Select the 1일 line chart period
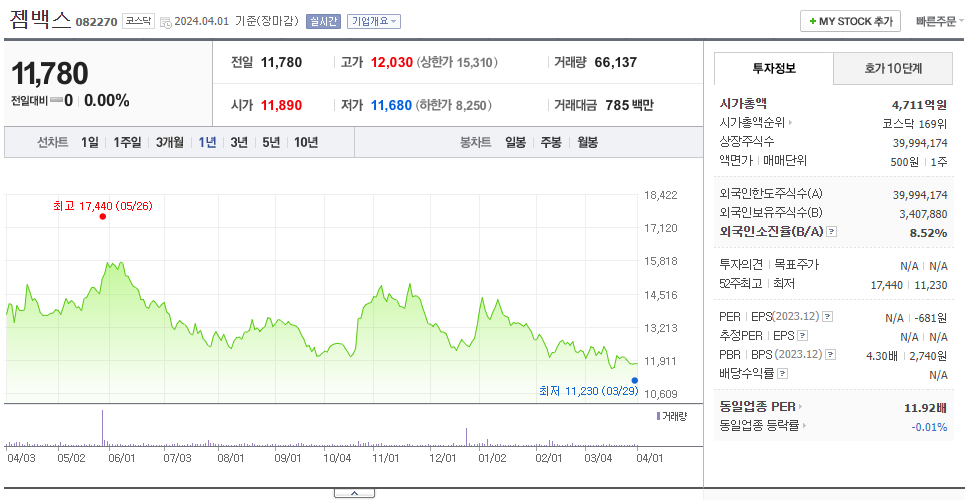 (x=90, y=143)
